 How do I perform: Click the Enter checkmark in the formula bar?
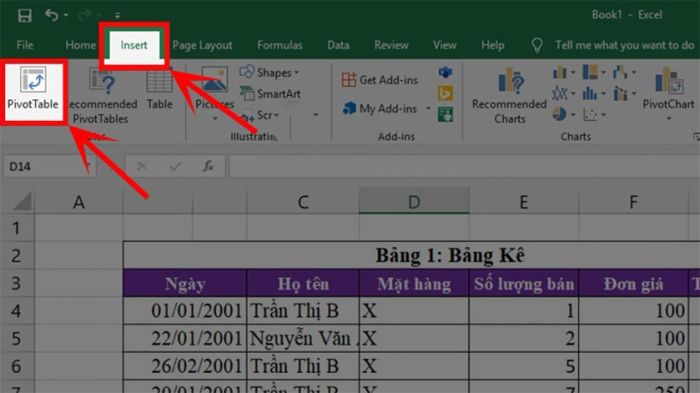175,167
